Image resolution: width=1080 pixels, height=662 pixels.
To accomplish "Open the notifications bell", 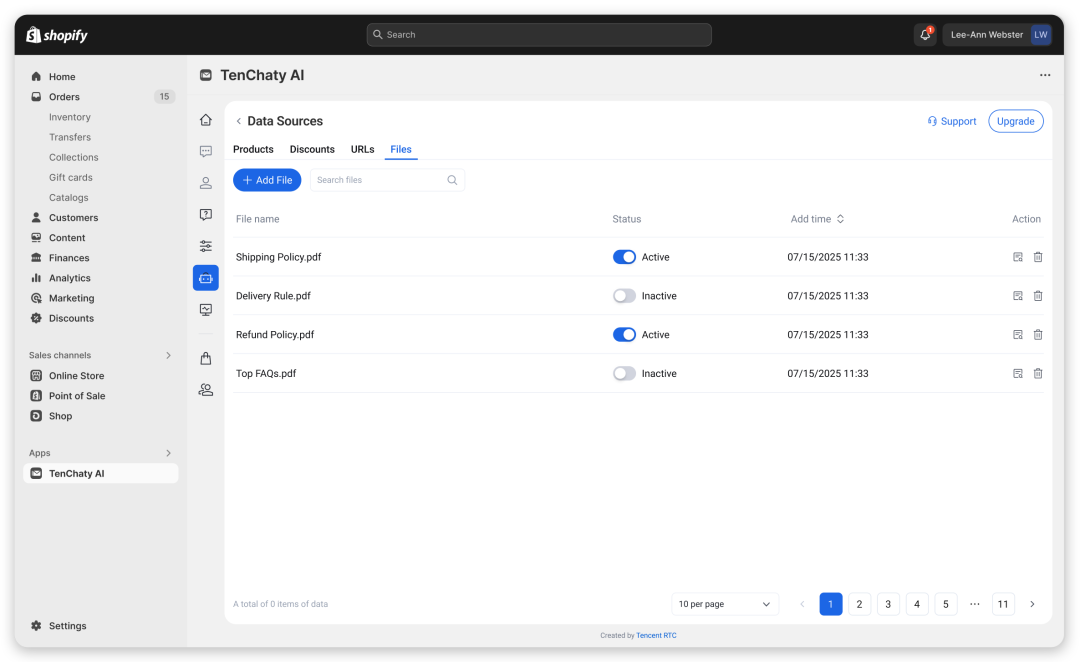I will (925, 34).
